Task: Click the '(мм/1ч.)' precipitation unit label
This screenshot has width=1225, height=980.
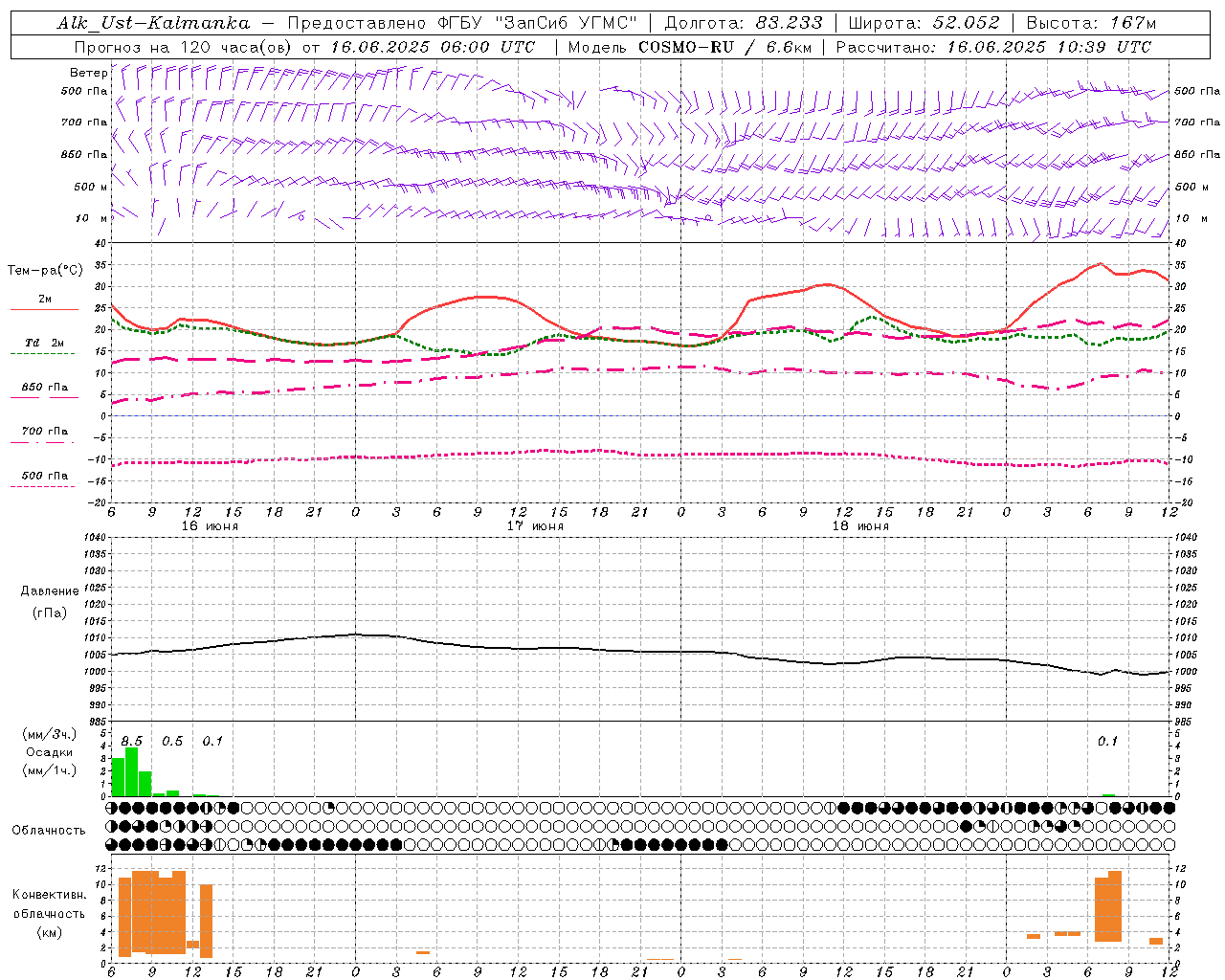Action: 49,770
